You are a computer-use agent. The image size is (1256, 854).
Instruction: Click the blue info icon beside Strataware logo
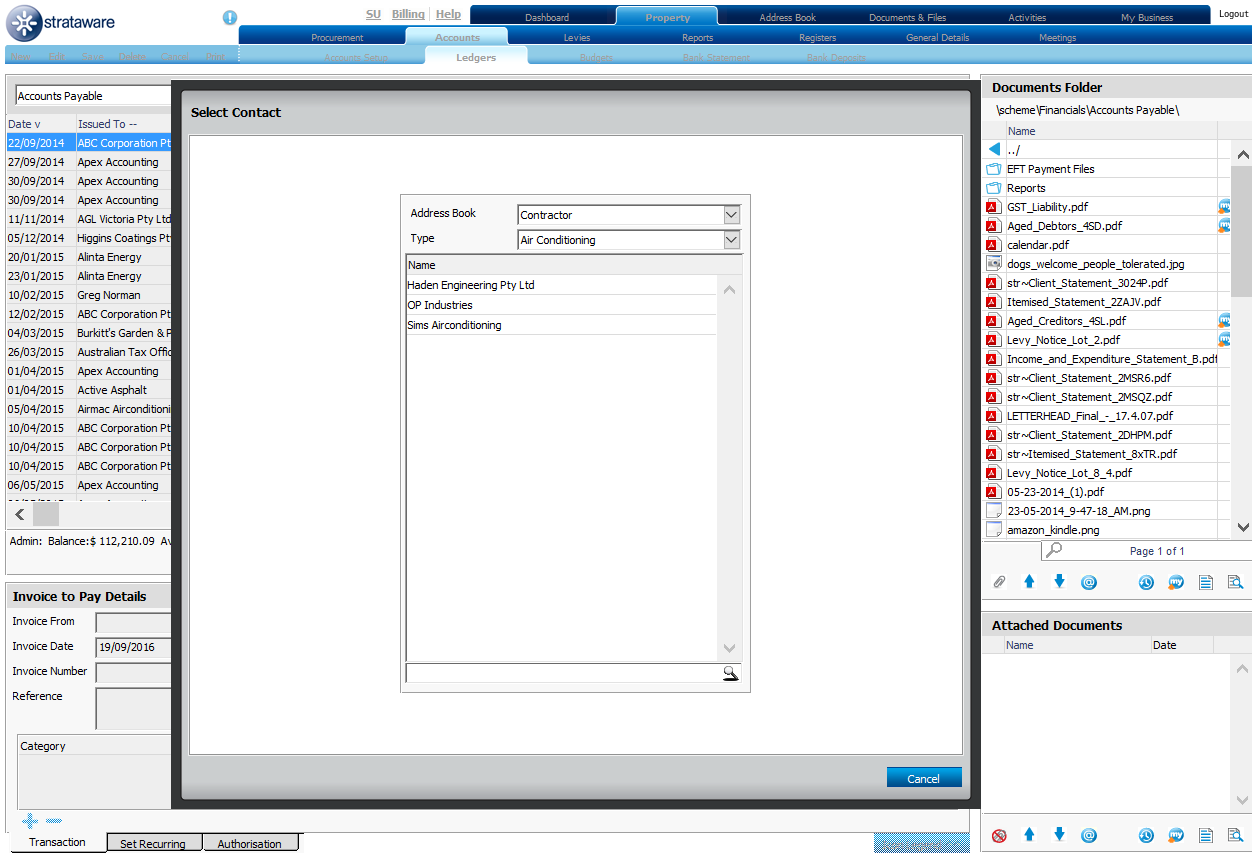tap(230, 17)
